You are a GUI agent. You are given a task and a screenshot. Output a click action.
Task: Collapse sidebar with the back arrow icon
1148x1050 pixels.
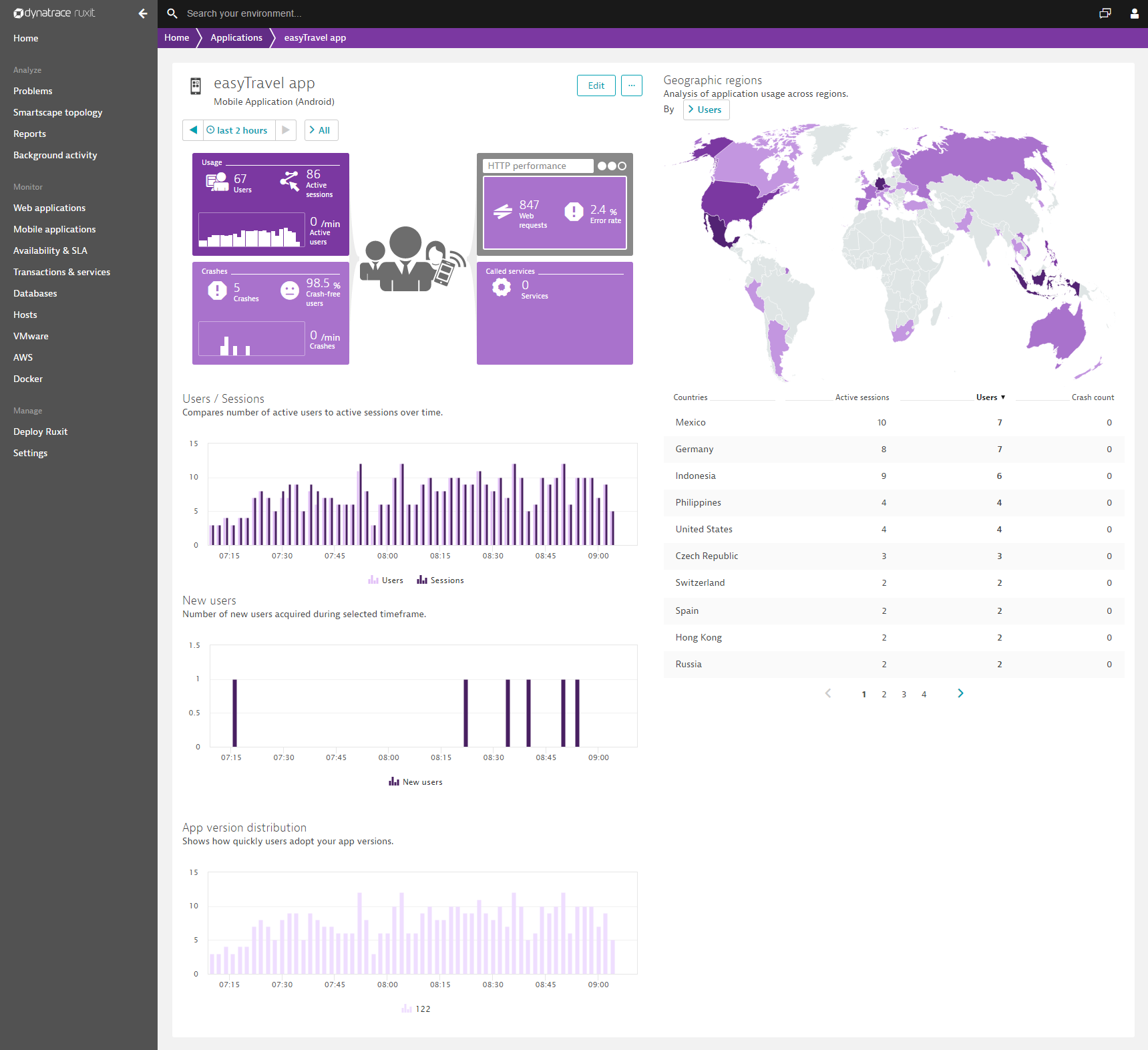click(x=143, y=13)
